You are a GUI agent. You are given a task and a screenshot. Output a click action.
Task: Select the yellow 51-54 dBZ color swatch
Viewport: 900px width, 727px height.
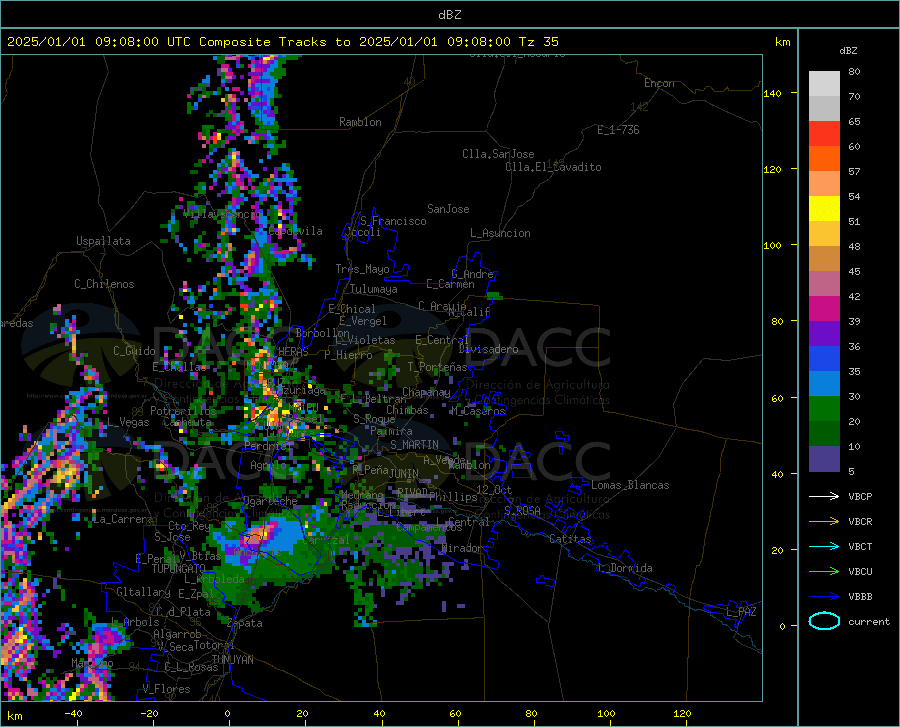click(x=824, y=209)
